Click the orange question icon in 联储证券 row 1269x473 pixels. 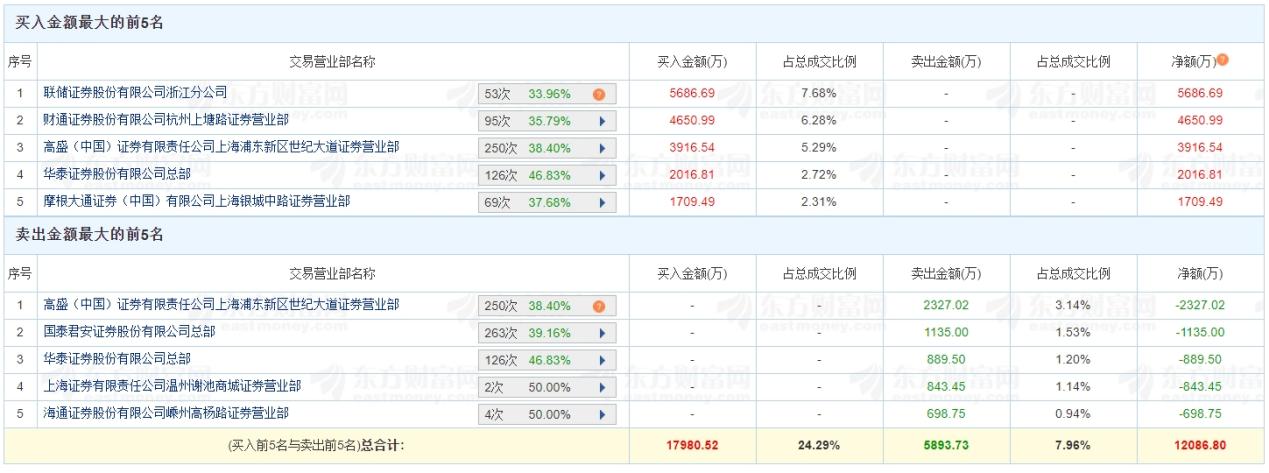pyautogui.click(x=599, y=95)
